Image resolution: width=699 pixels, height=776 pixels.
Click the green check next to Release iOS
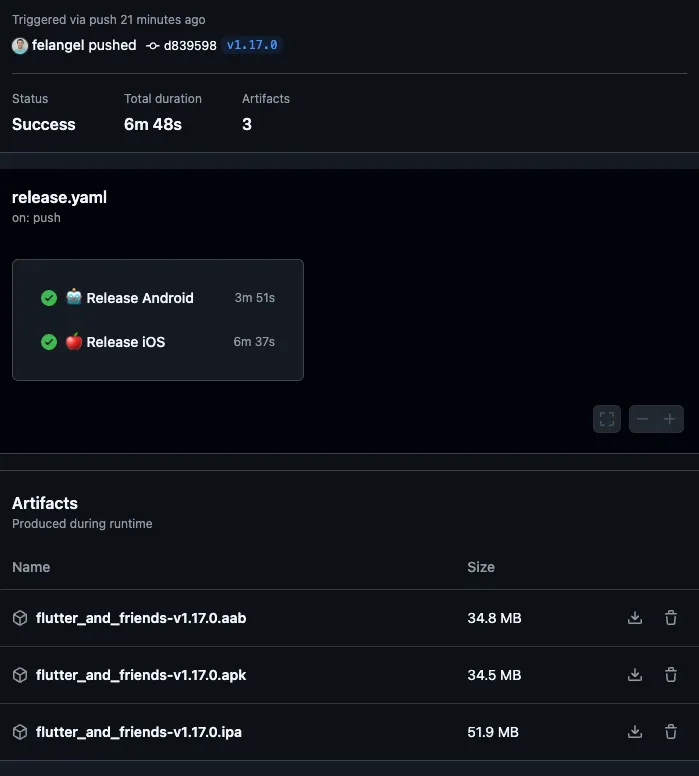49,342
